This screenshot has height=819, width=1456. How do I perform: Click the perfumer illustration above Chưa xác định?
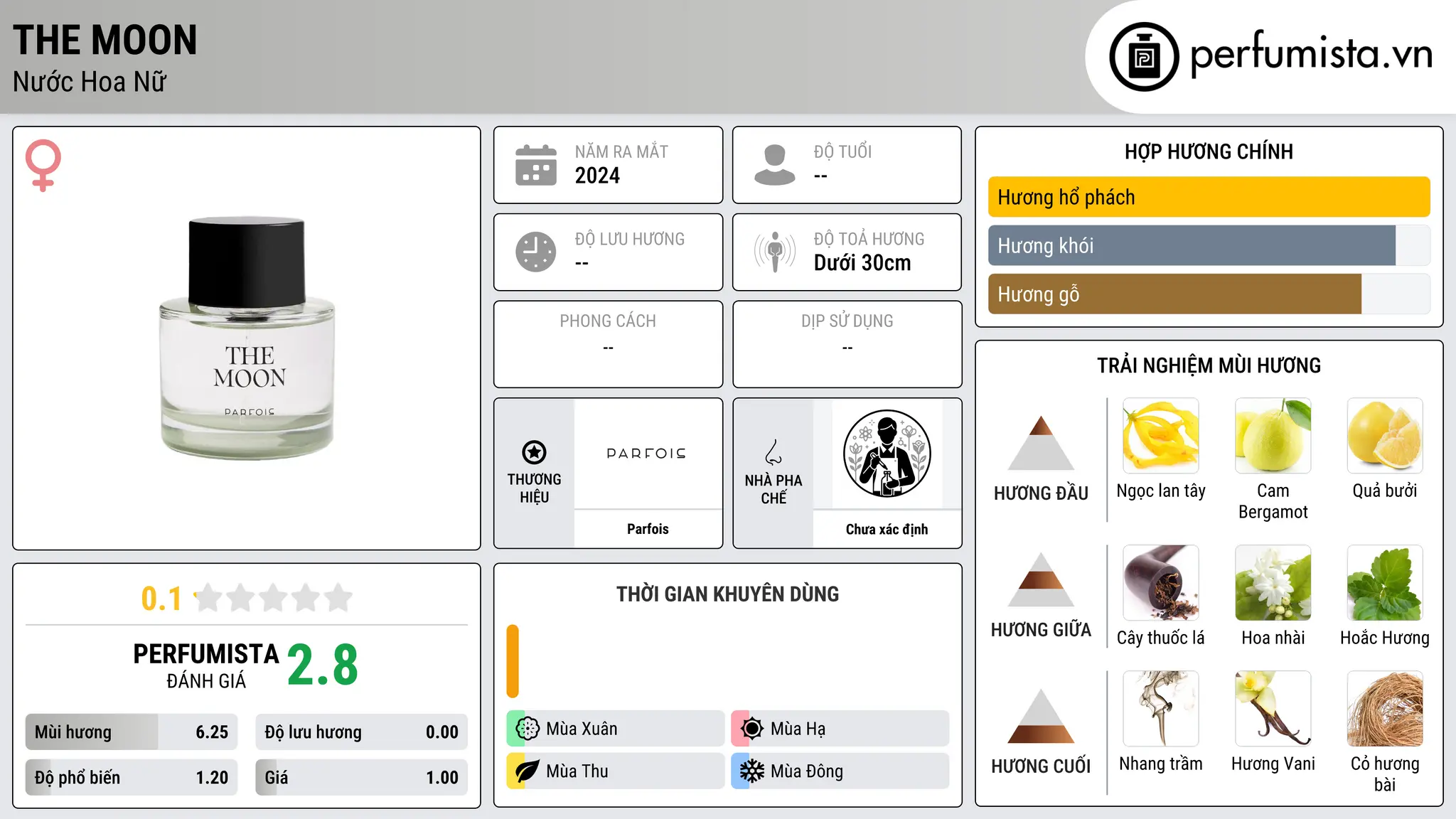coord(887,454)
